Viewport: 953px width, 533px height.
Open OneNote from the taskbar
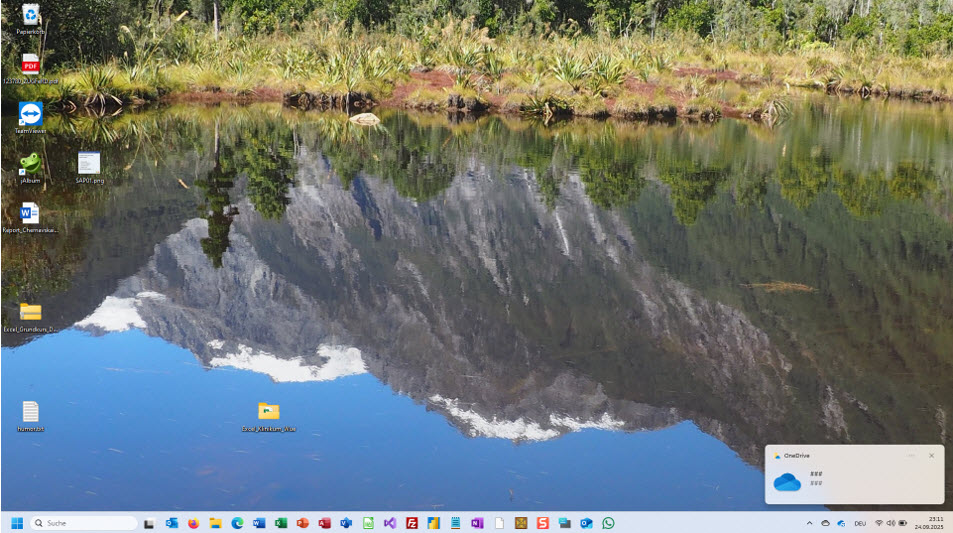[477, 523]
